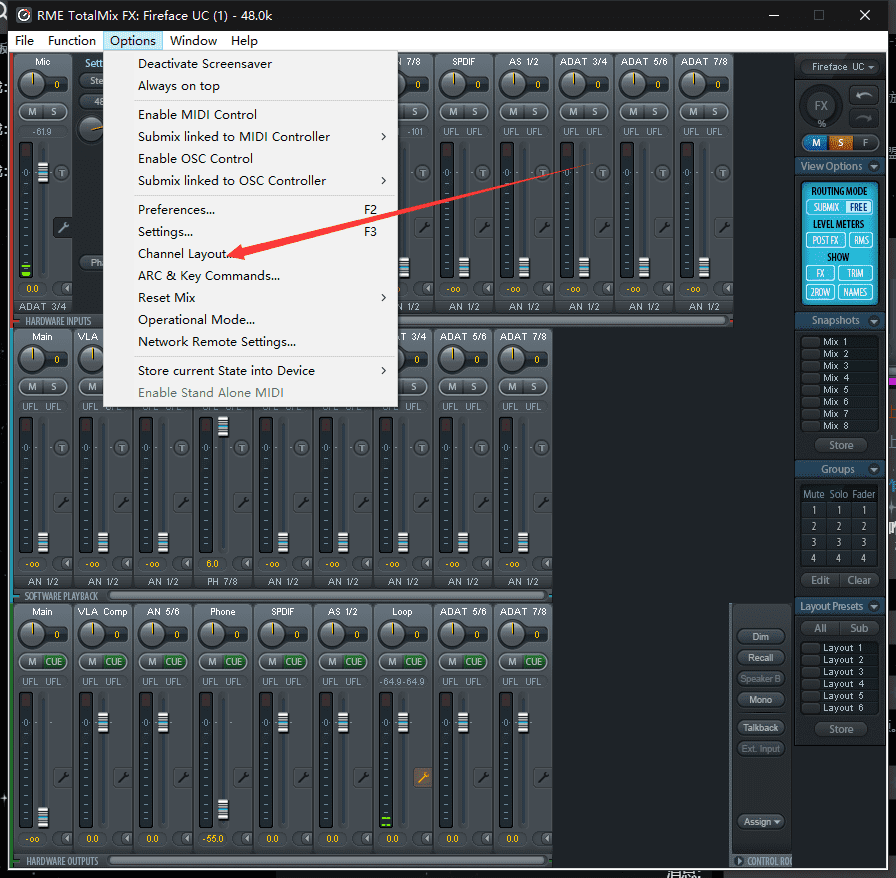Click arrow beside Phone output -55.0 value
This screenshot has width=896, height=878.
coord(246,839)
